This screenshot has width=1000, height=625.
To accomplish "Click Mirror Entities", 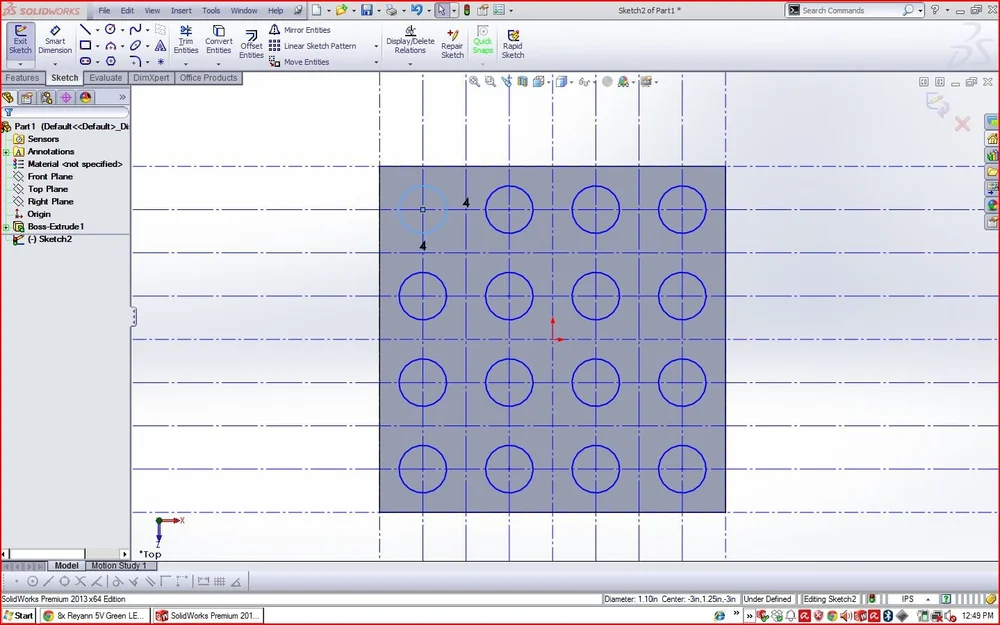I will (x=300, y=30).
